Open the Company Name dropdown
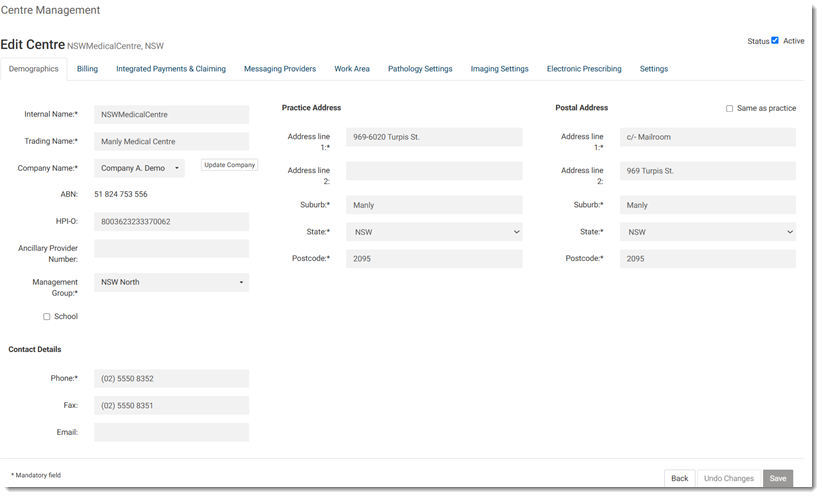Screen dimensions: 822x497 139,168
